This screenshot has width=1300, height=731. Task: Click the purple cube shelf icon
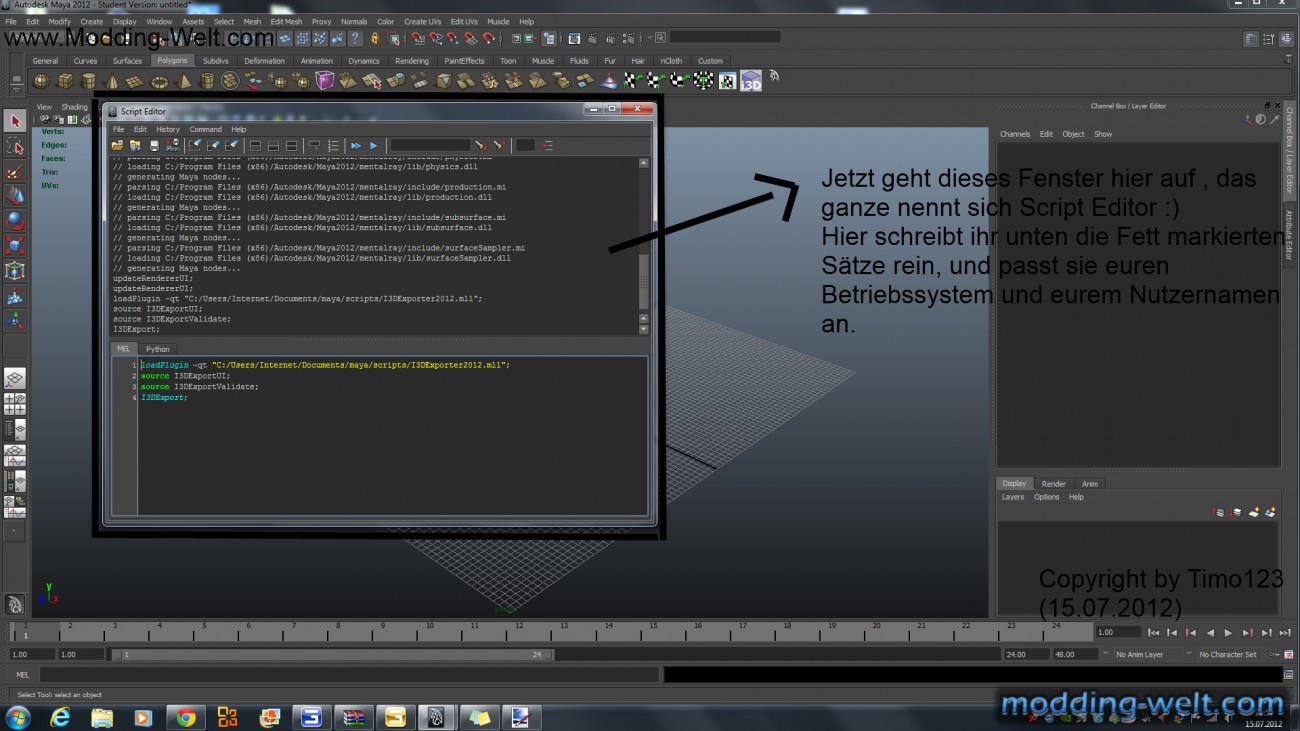(325, 81)
